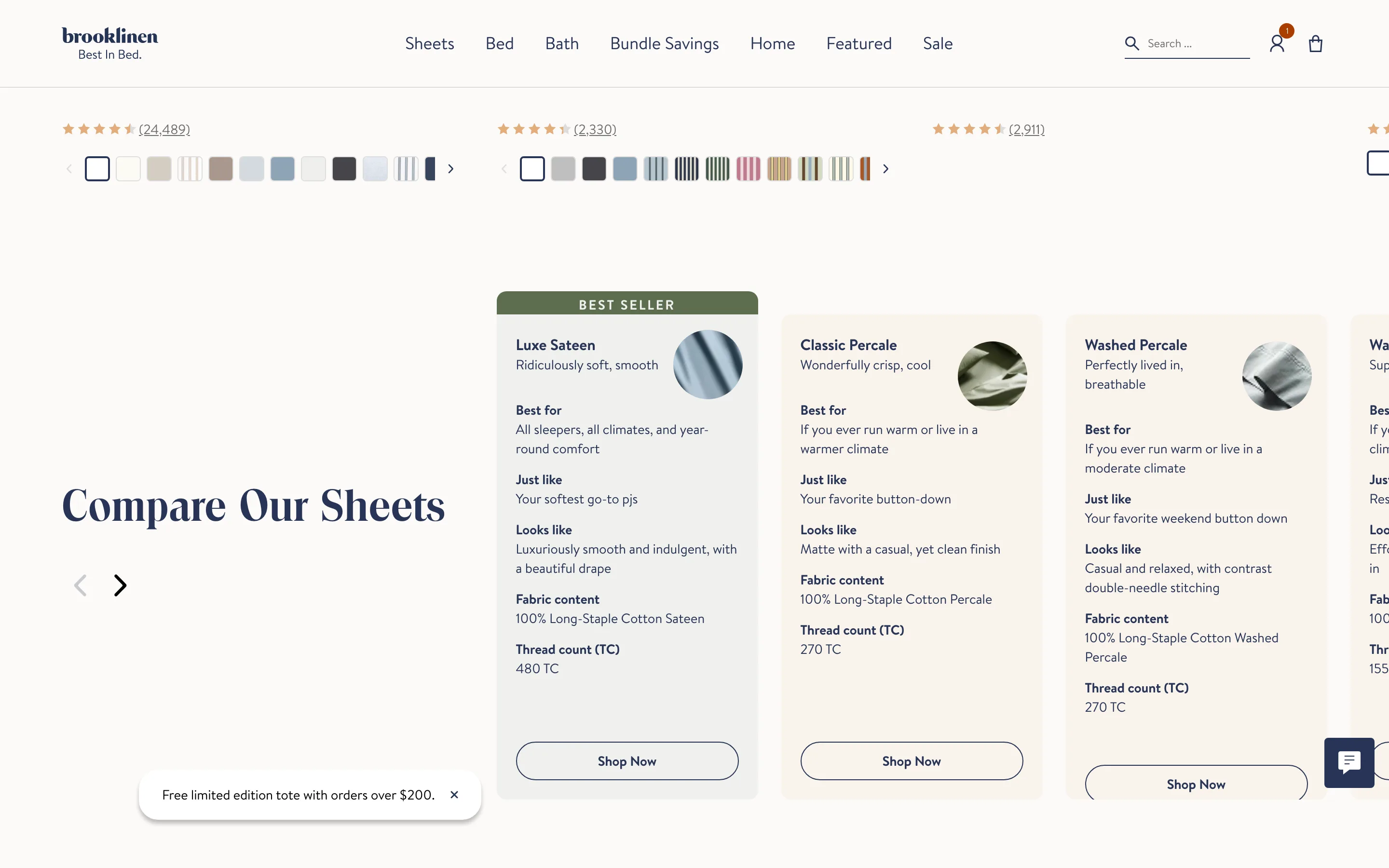
Task: Click 'Your softest go-to pjs' text
Action: click(576, 500)
